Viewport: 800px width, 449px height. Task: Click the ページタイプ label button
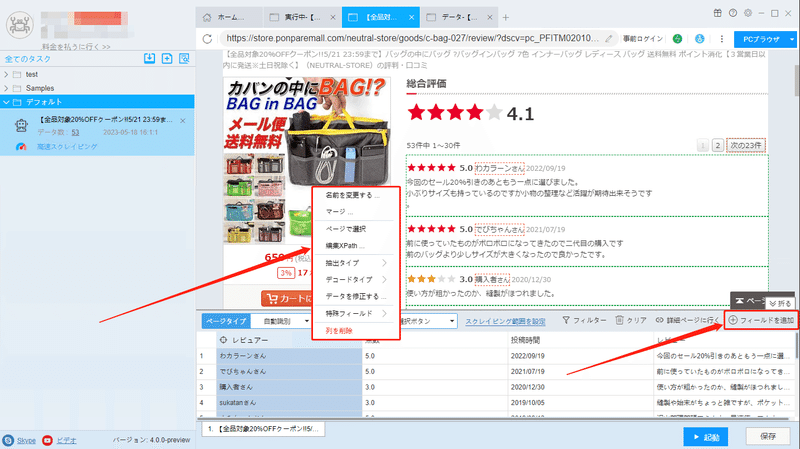pos(226,321)
